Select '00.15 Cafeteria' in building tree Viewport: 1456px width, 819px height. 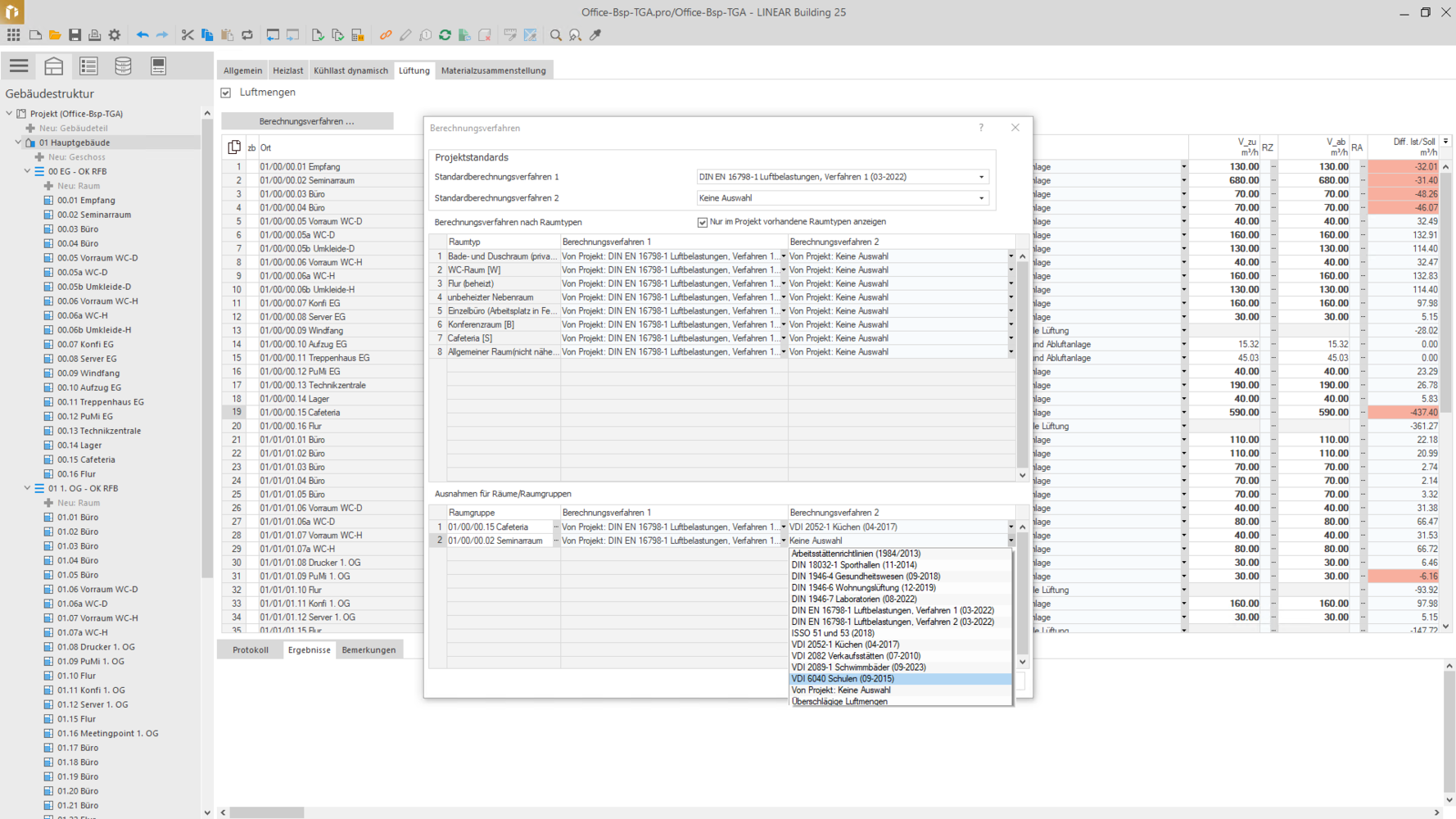86,460
